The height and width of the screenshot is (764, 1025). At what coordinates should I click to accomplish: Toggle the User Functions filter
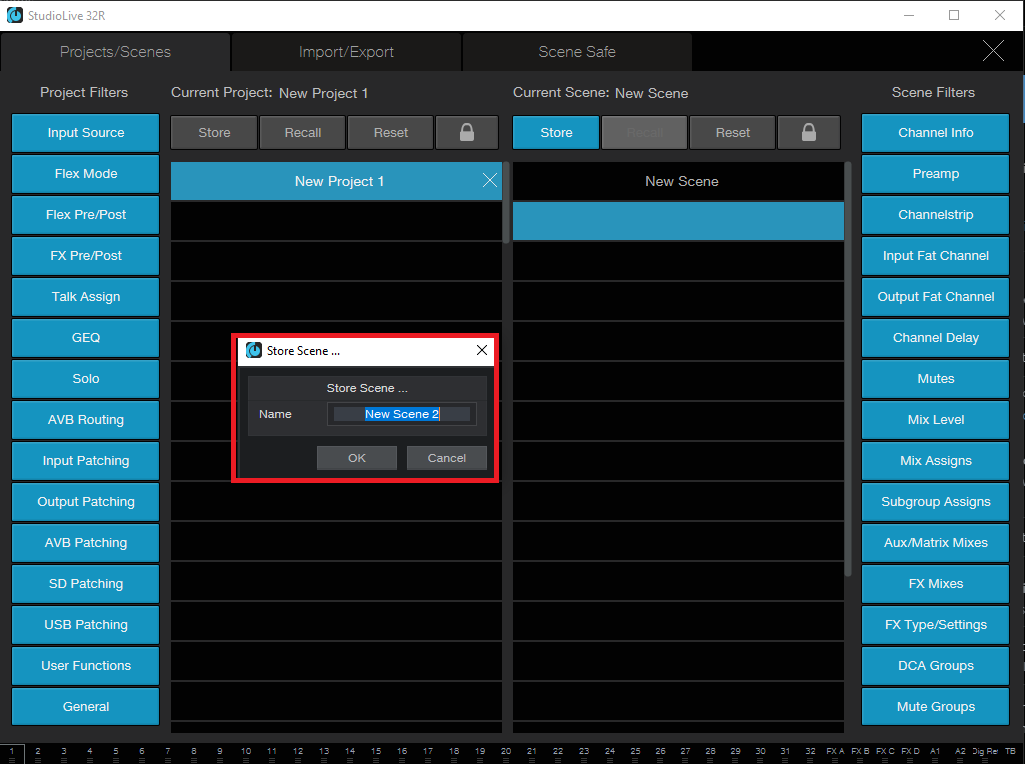[86, 666]
